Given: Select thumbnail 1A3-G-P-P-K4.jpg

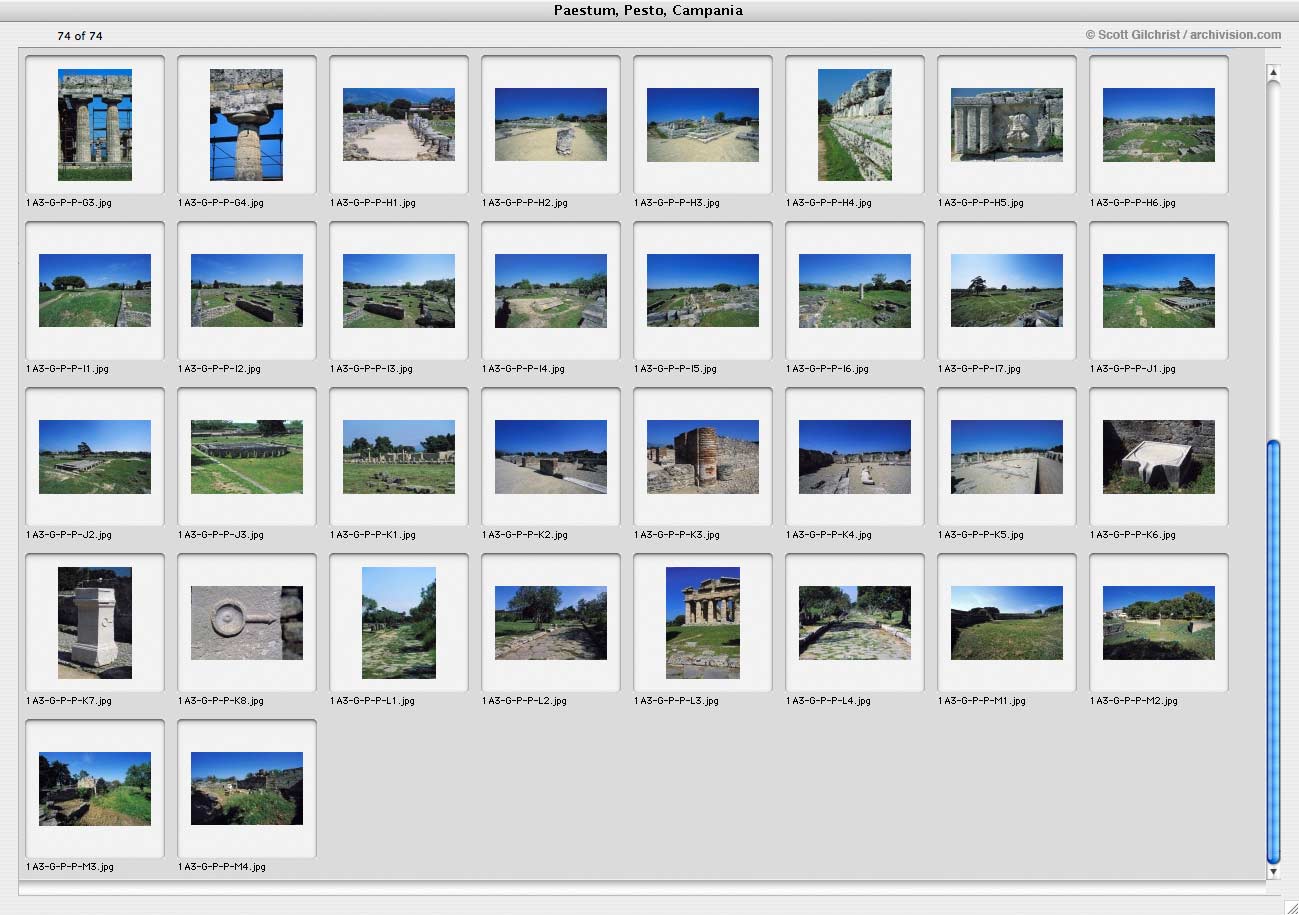Looking at the screenshot, I should pos(855,457).
